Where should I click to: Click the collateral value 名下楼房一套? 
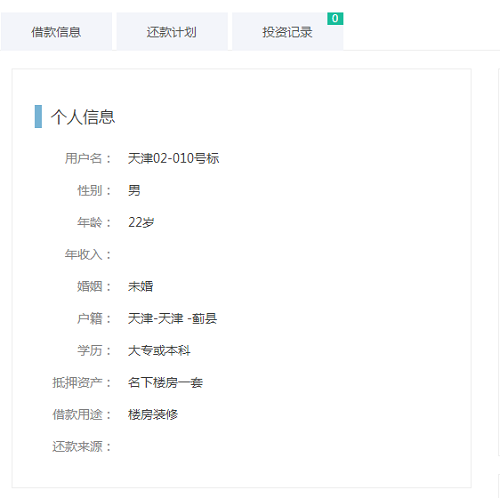pos(165,383)
